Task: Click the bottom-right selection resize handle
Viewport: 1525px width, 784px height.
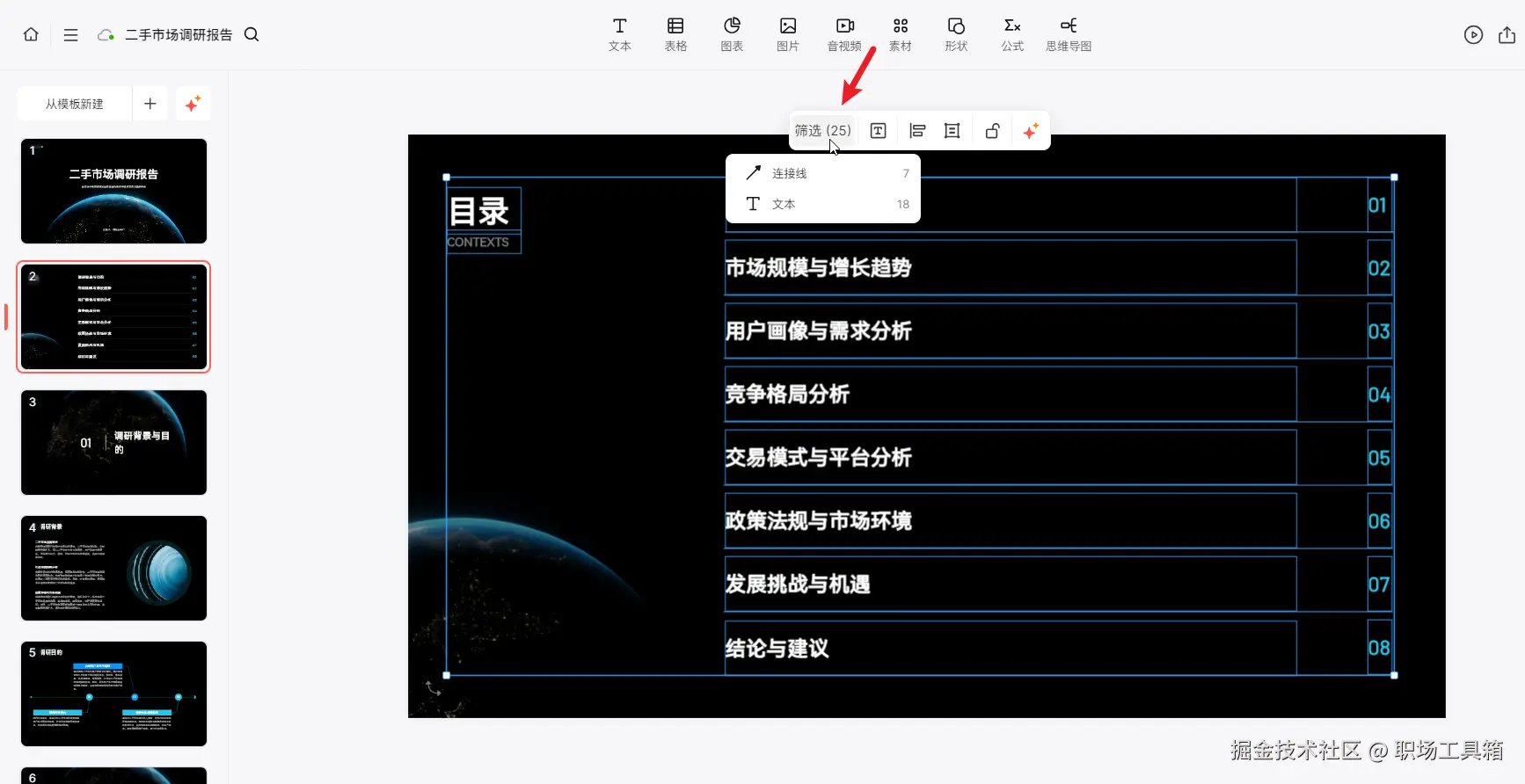Action: [1394, 675]
